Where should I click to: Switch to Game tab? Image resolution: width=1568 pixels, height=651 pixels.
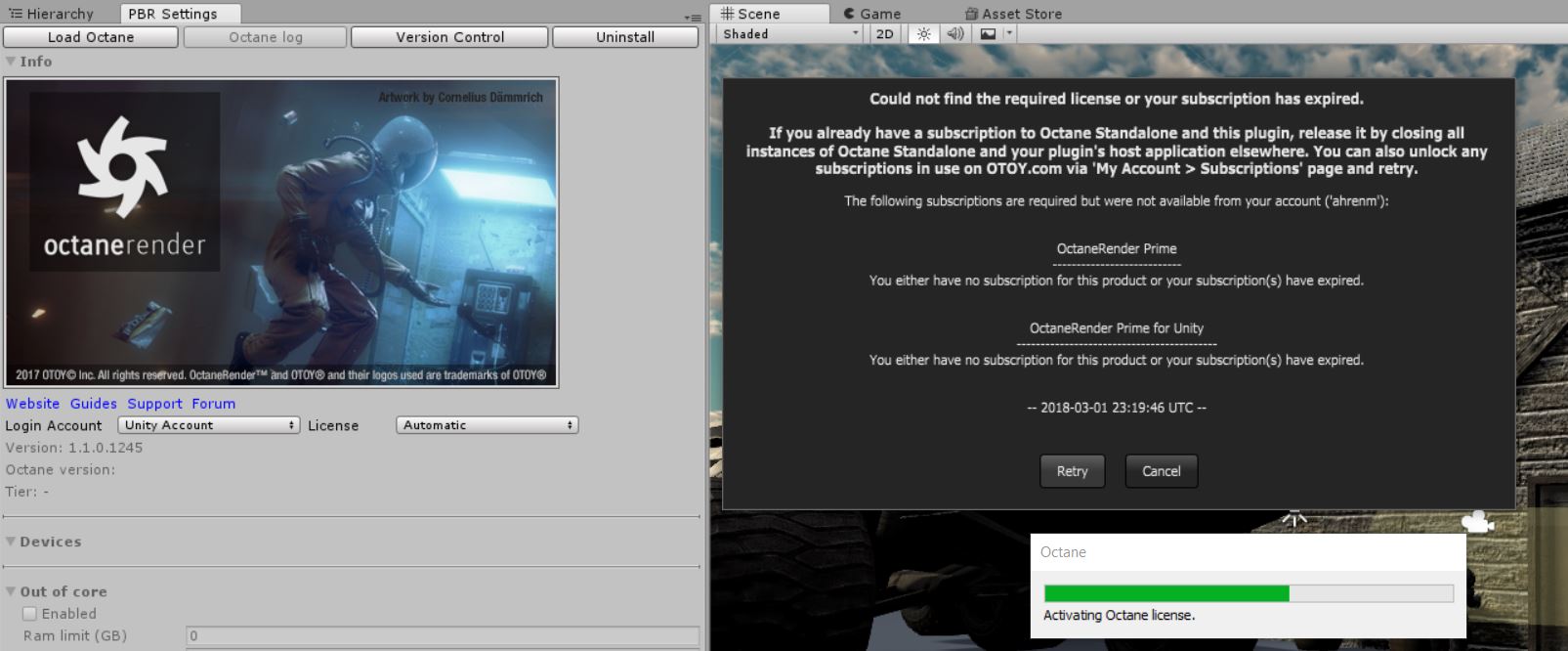(x=871, y=14)
